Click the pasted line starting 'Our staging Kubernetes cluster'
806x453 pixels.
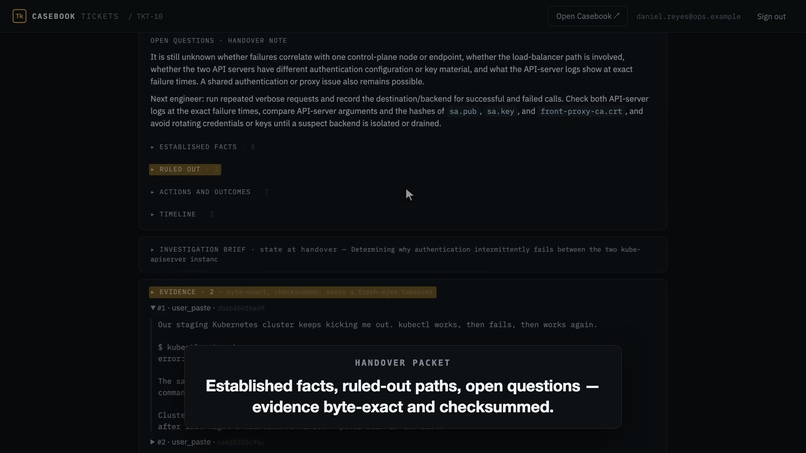377,325
